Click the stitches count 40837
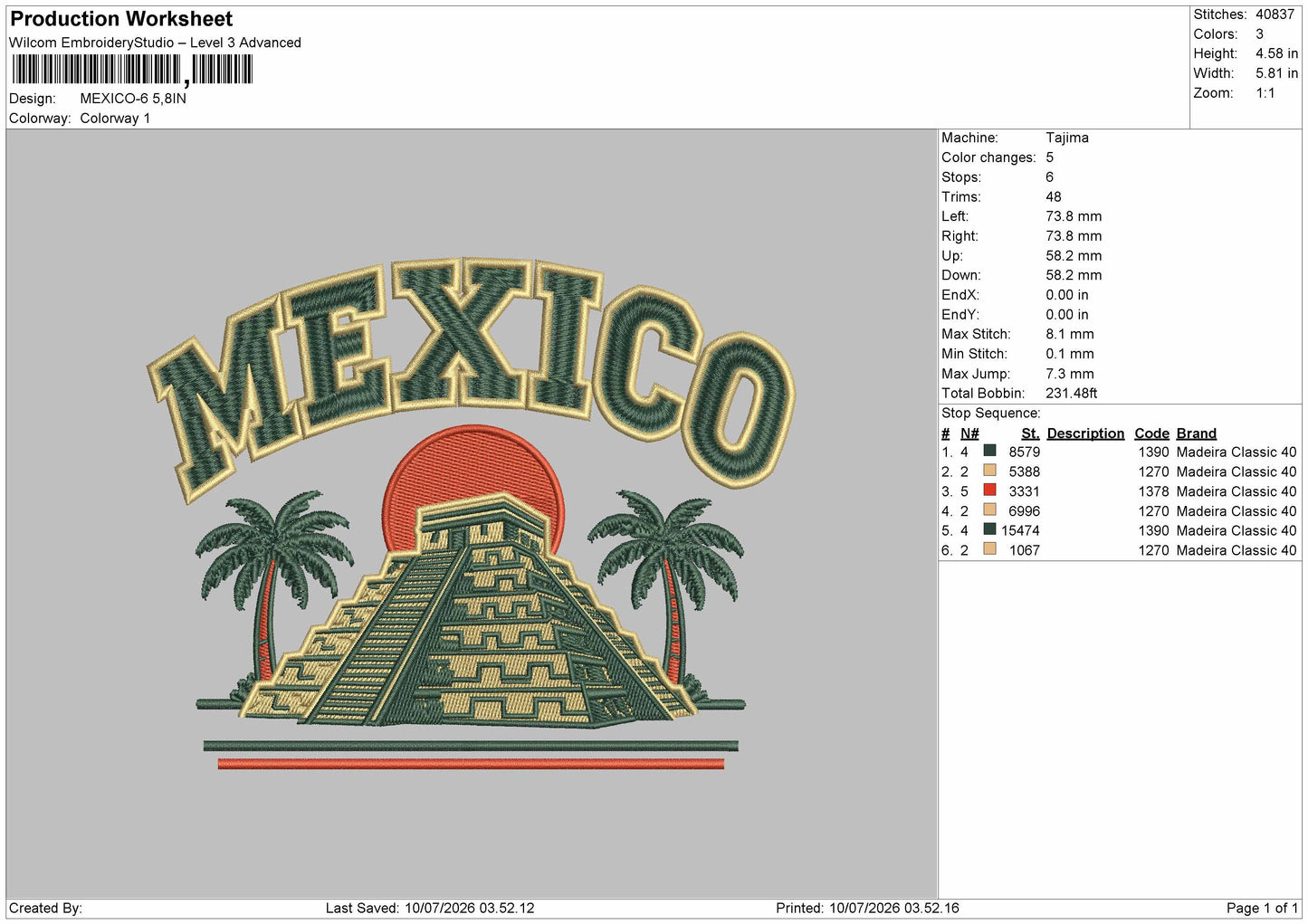1308x924 pixels. tap(1275, 14)
